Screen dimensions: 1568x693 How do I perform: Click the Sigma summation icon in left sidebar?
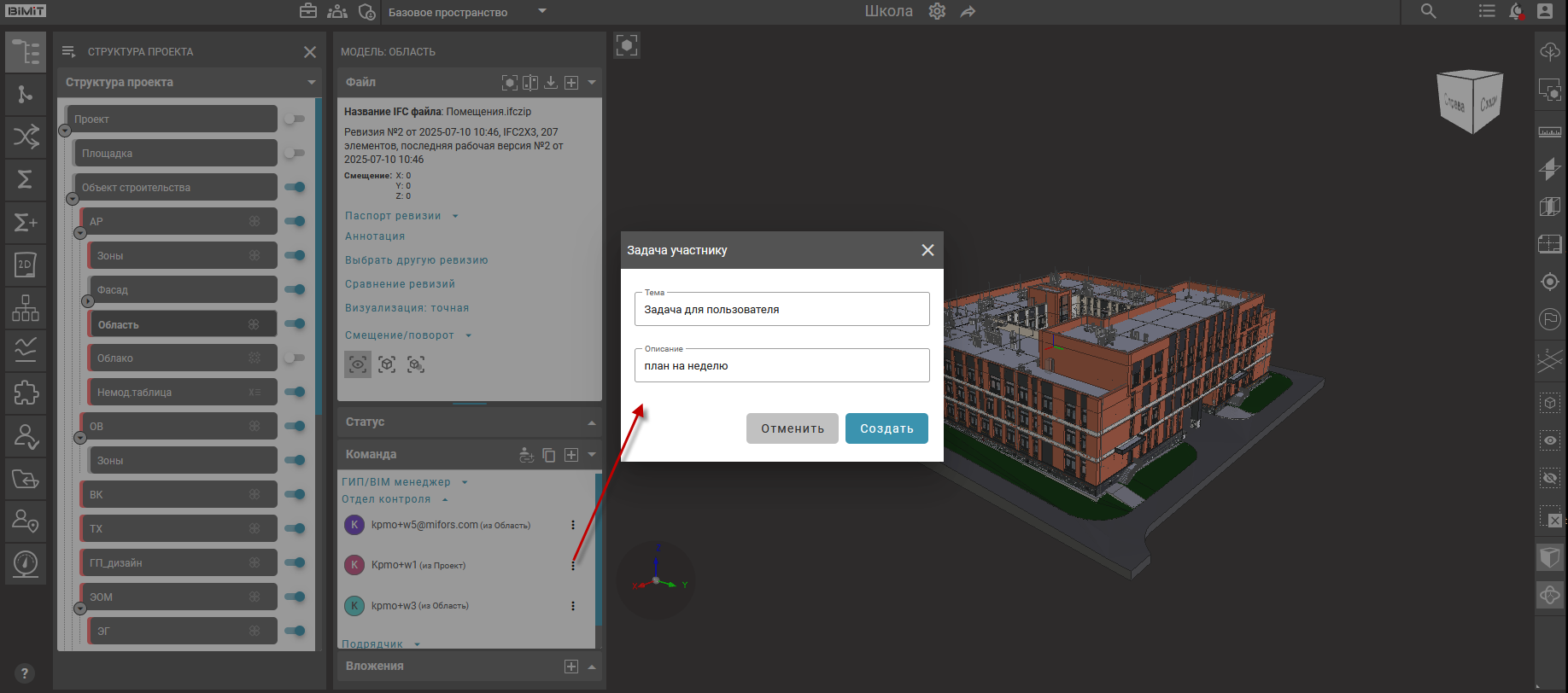click(25, 179)
